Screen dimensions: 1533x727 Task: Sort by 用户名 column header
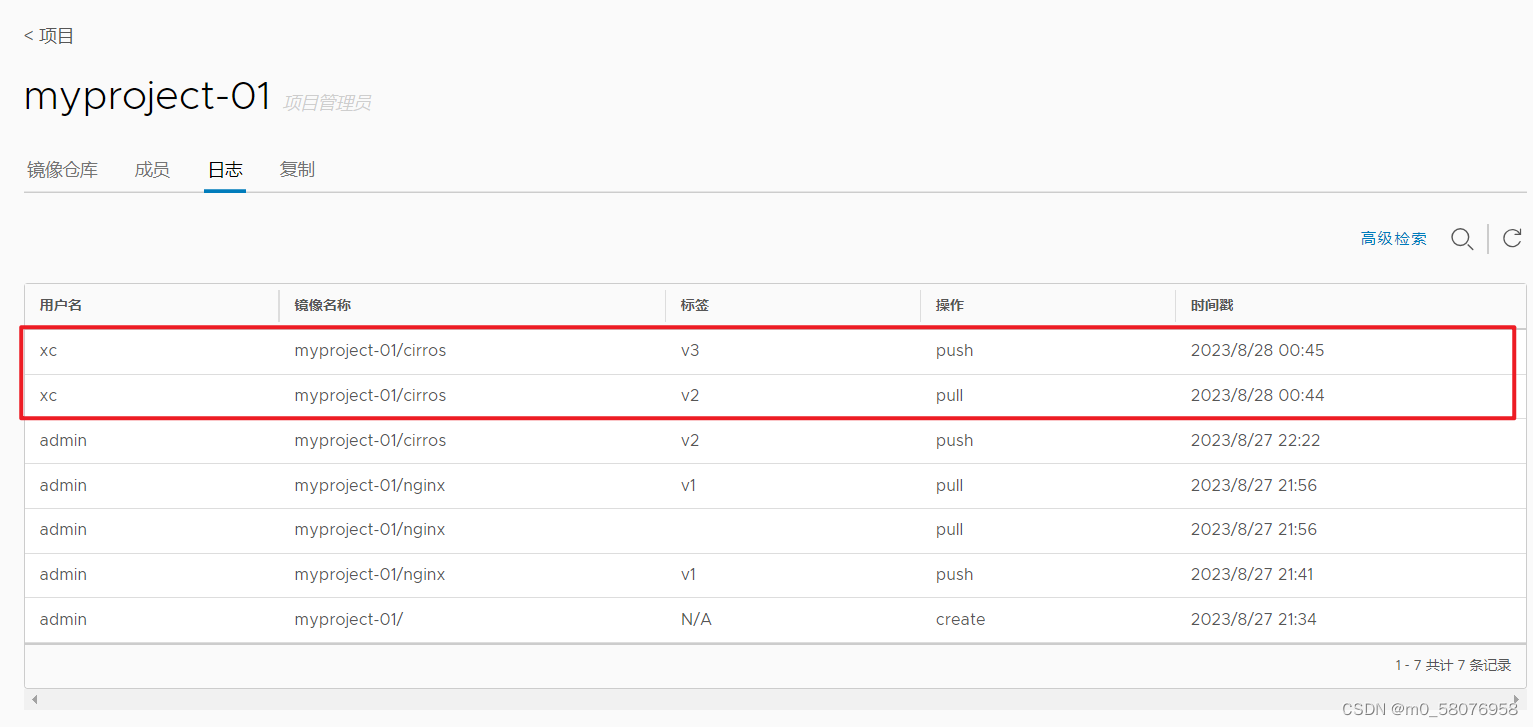tap(61, 305)
